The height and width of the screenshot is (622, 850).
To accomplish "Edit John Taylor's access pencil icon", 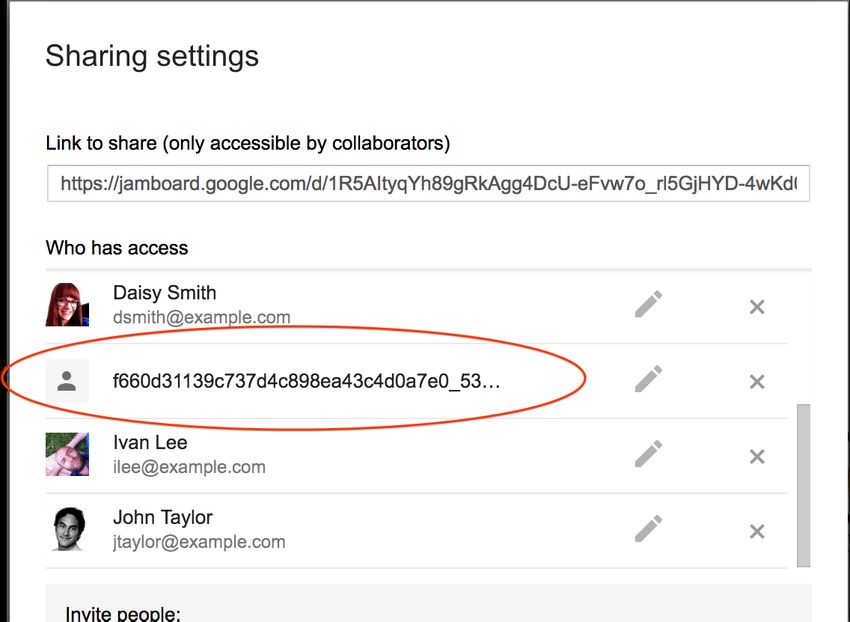I will coord(648,529).
